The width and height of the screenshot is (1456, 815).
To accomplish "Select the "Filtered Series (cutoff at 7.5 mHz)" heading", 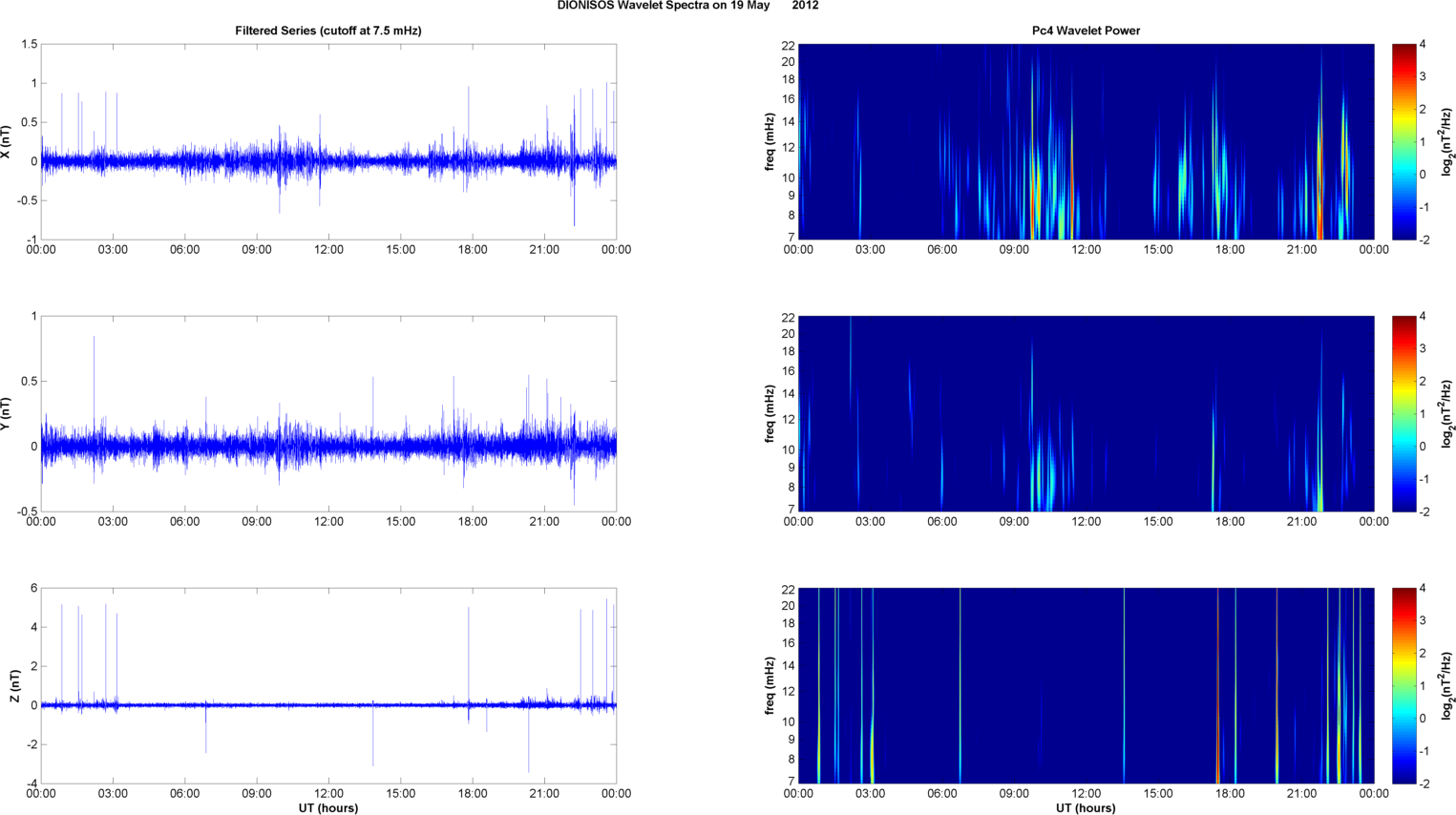I will (328, 31).
